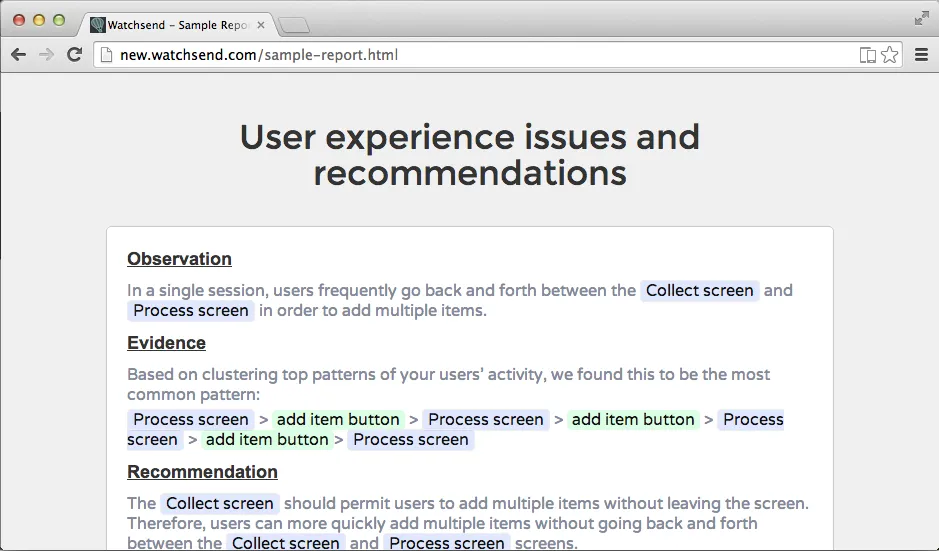939x551 pixels.
Task: Click the text "common pattern:"
Action: 193,395
